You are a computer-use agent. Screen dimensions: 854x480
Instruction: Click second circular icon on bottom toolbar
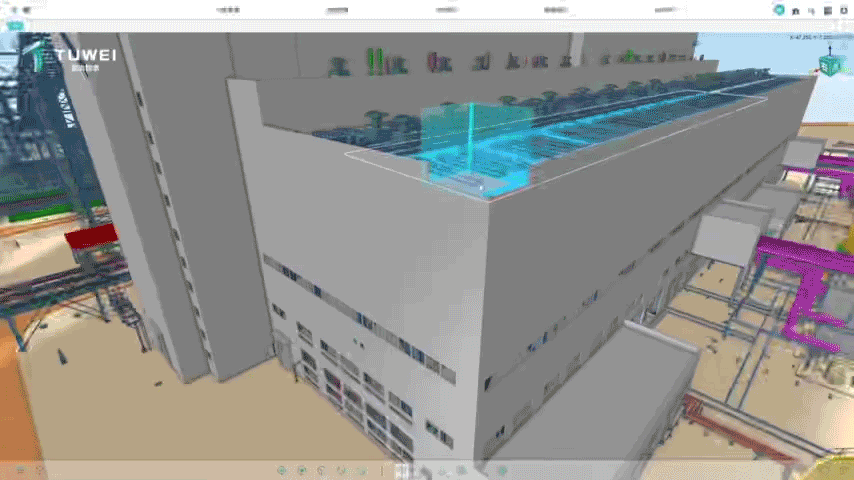301,470
